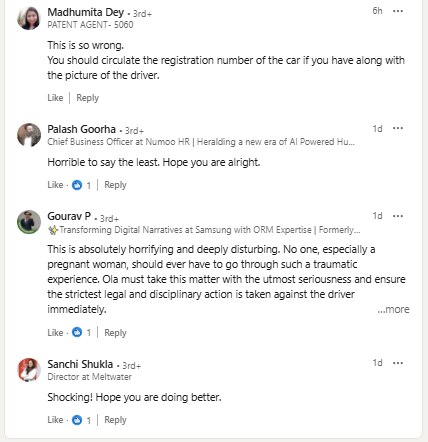This screenshot has width=428, height=442.
Task: Expand Gourav P's comment with ...more
Action: click(x=393, y=309)
